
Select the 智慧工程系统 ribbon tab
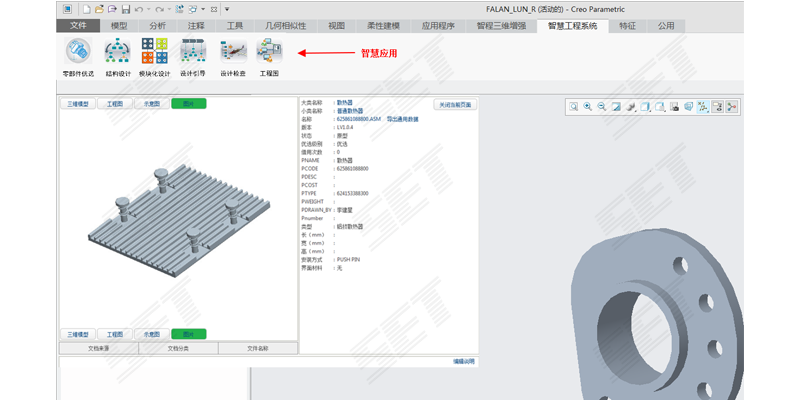[x=572, y=26]
